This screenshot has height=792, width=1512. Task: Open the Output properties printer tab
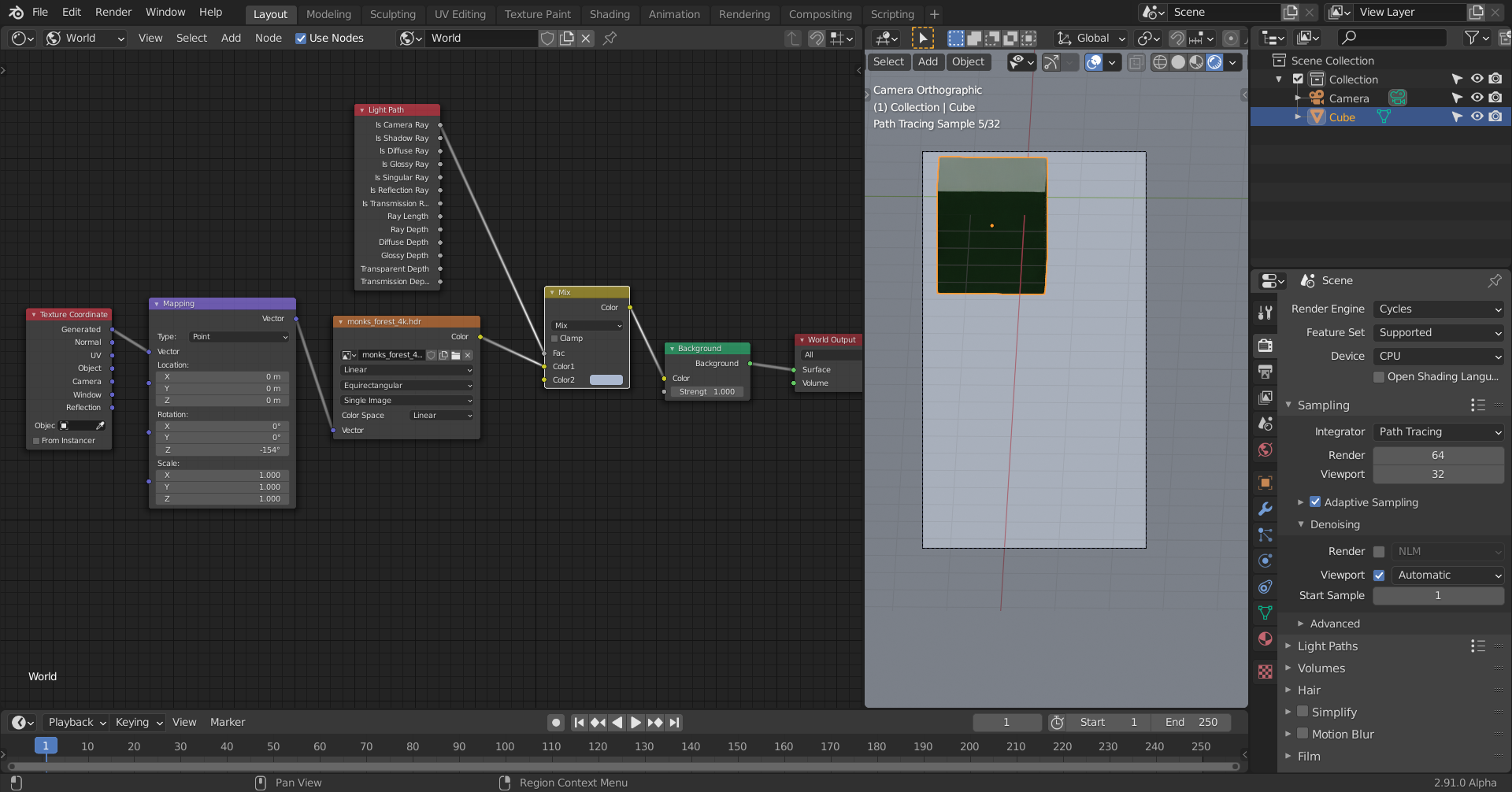point(1266,371)
